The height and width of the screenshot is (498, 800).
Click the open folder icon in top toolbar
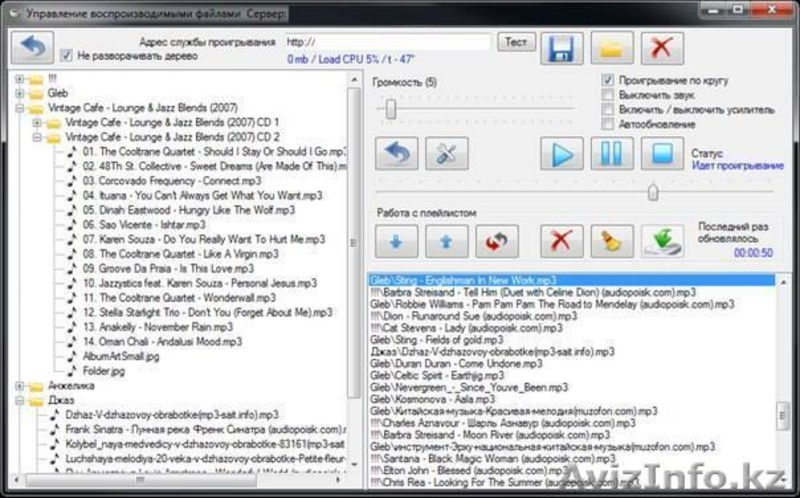(x=612, y=48)
